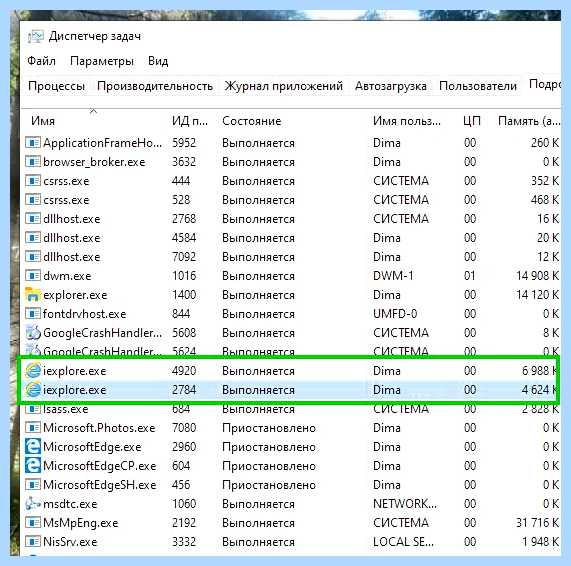This screenshot has height=566, width=571.
Task: Sort by the ЦП column header
Action: (472, 121)
